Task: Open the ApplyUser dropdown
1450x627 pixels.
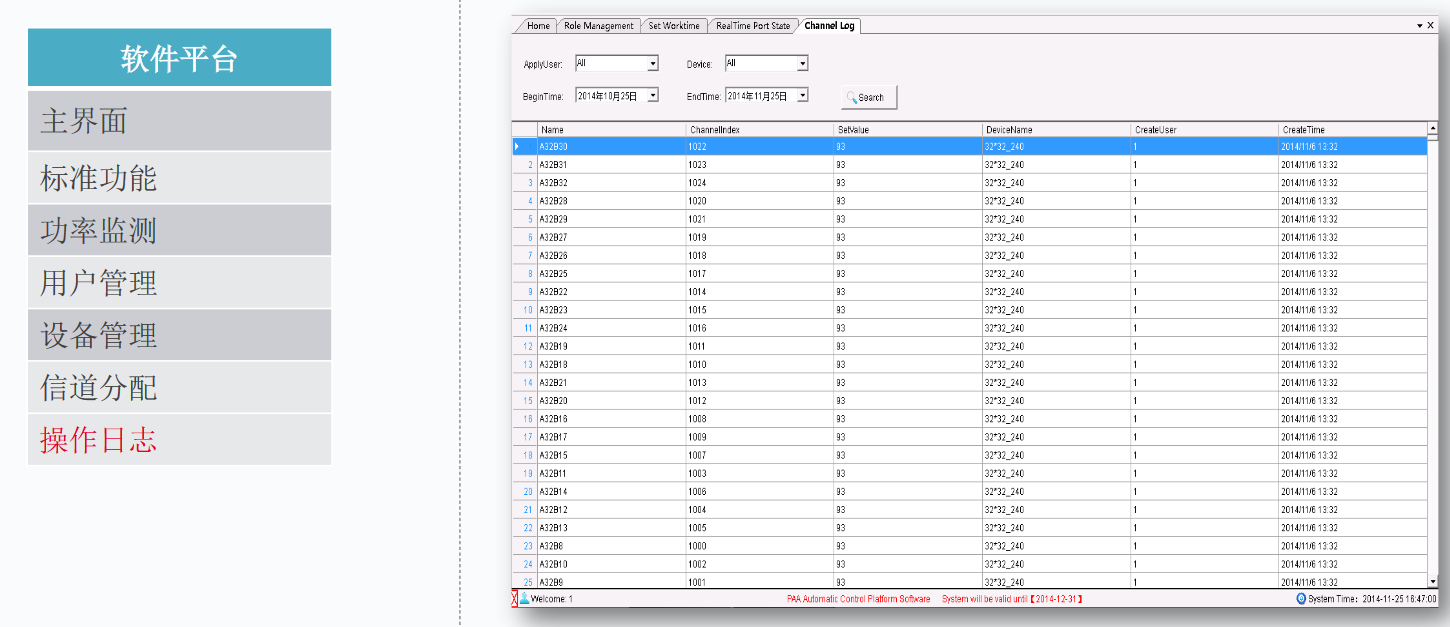Action: tap(653, 64)
